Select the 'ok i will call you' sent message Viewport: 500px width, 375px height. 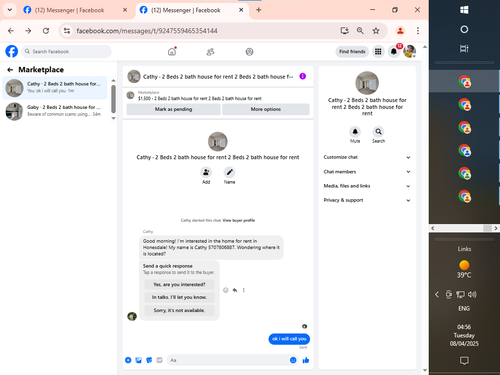point(289,339)
